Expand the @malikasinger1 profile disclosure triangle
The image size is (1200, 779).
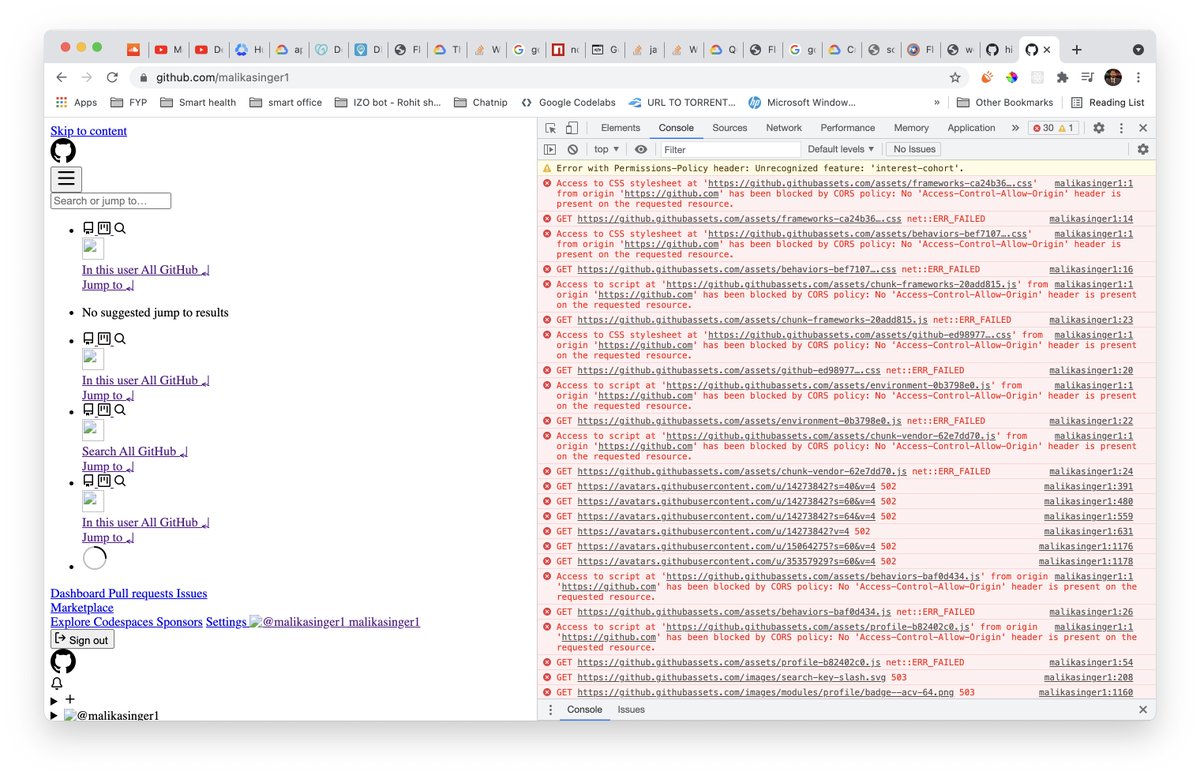click(x=55, y=716)
